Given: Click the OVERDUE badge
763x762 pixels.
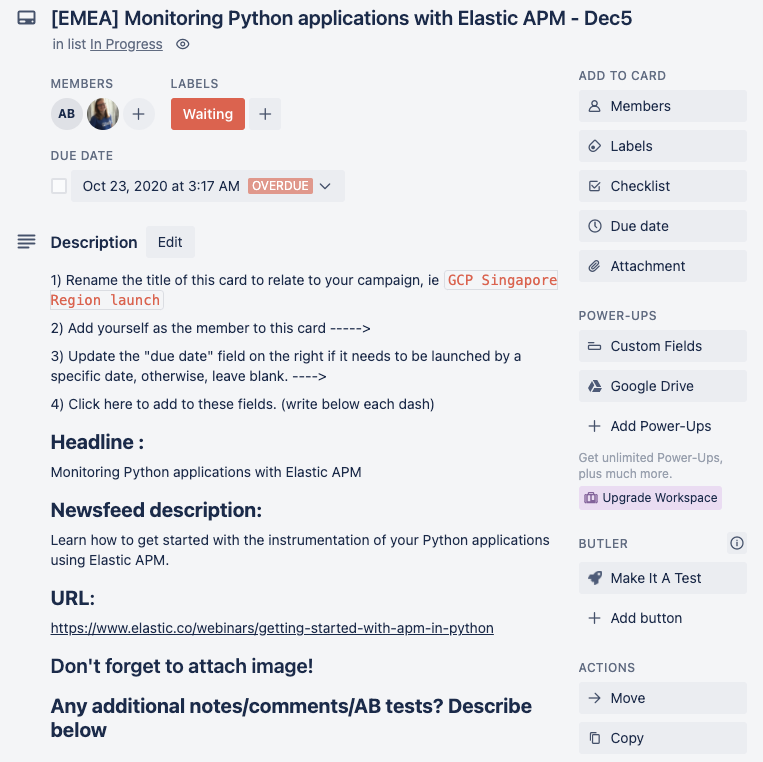Looking at the screenshot, I should 280,186.
